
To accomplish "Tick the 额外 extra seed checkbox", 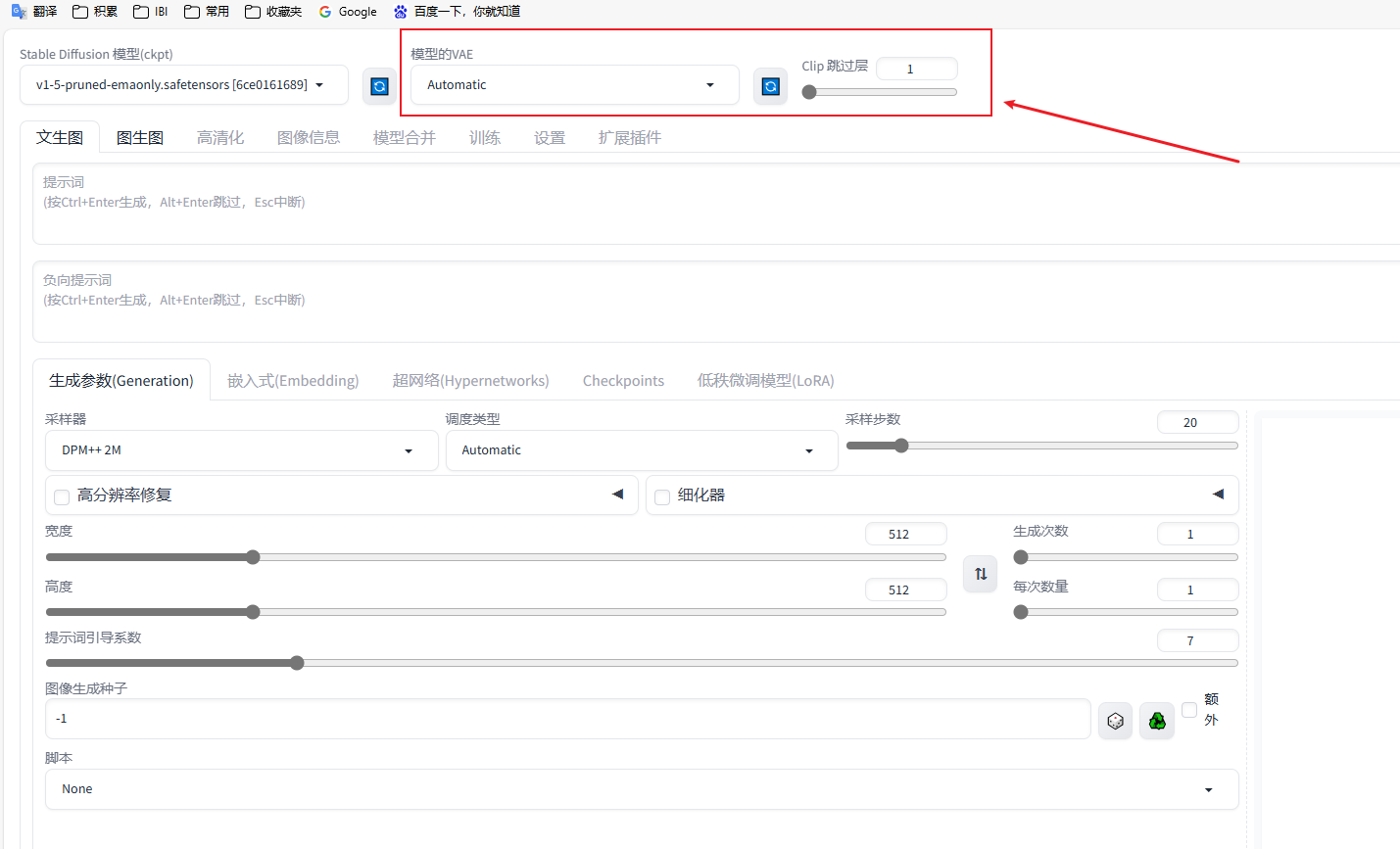I will coord(1189,710).
